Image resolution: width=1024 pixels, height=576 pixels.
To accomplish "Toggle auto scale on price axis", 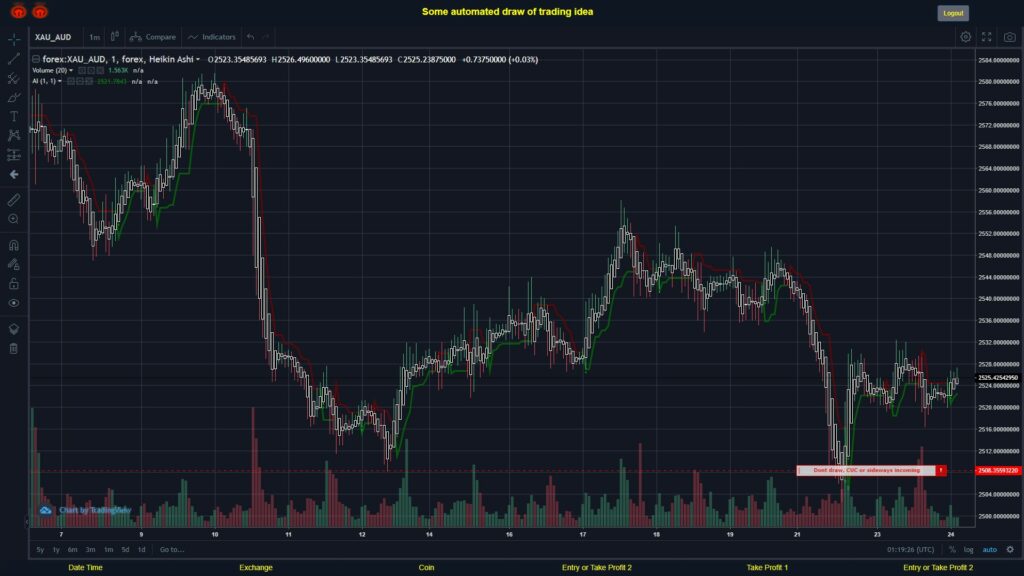I will tap(990, 549).
